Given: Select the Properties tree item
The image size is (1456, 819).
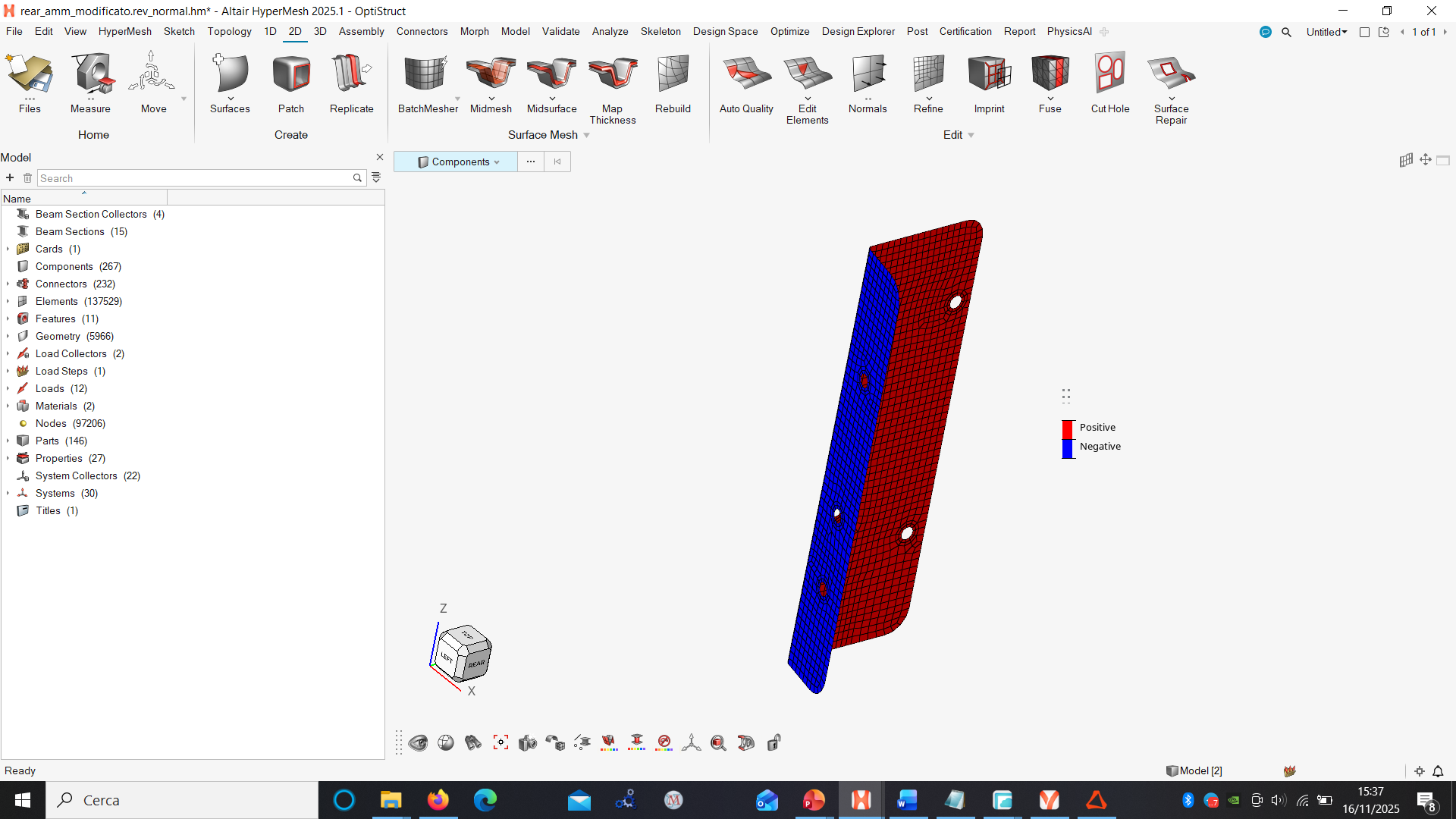Looking at the screenshot, I should [58, 458].
